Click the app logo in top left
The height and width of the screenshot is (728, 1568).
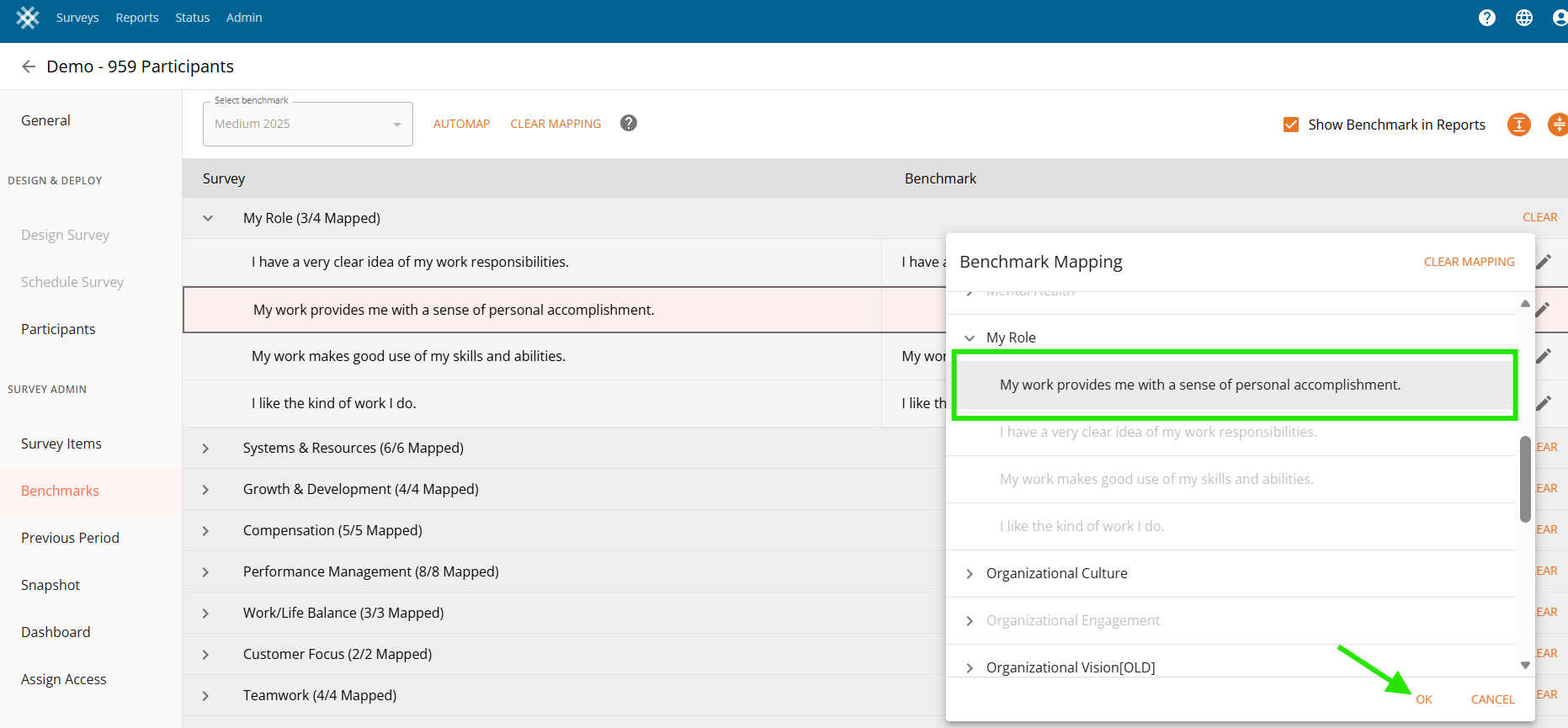[28, 18]
